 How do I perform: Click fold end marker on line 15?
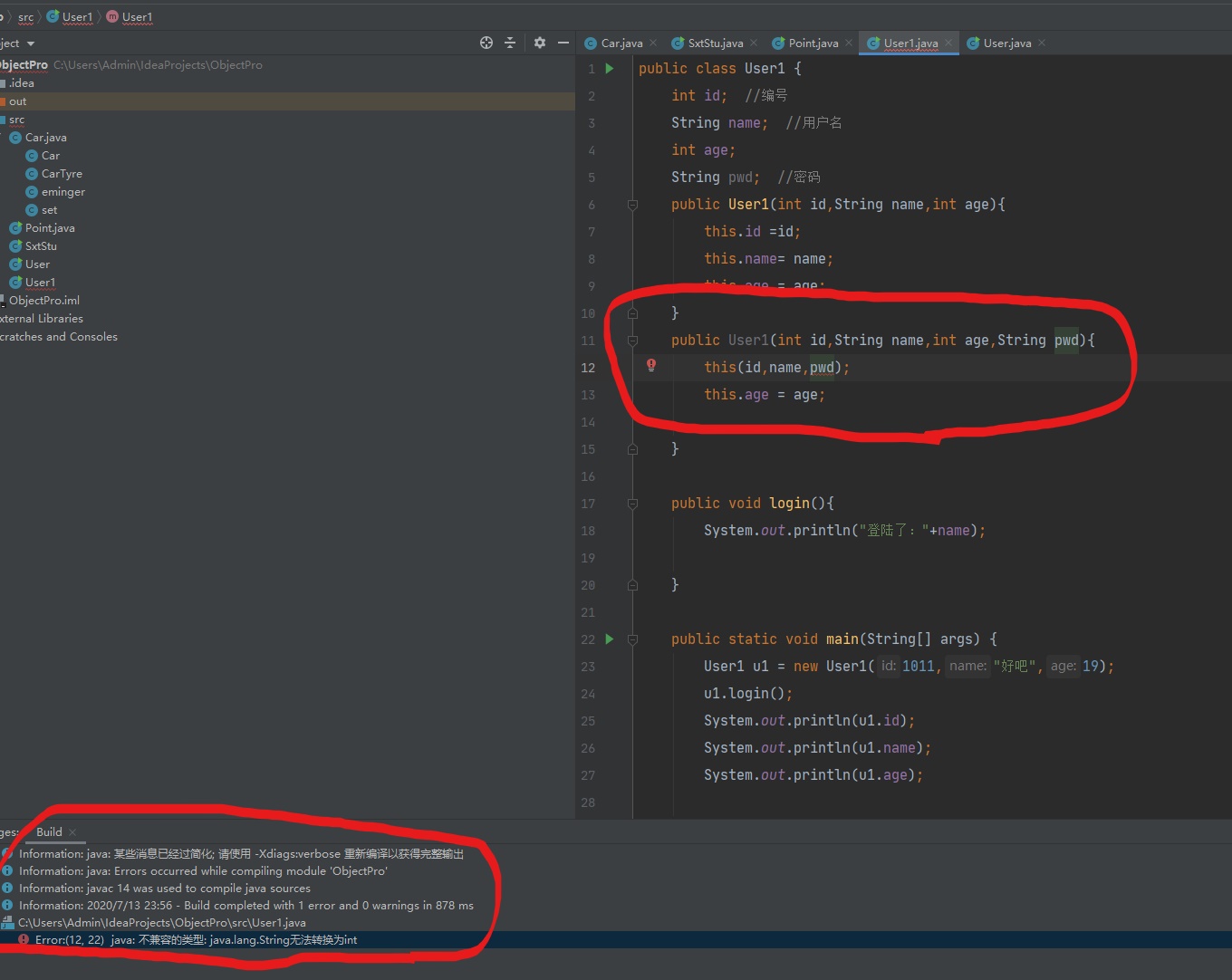[x=632, y=449]
